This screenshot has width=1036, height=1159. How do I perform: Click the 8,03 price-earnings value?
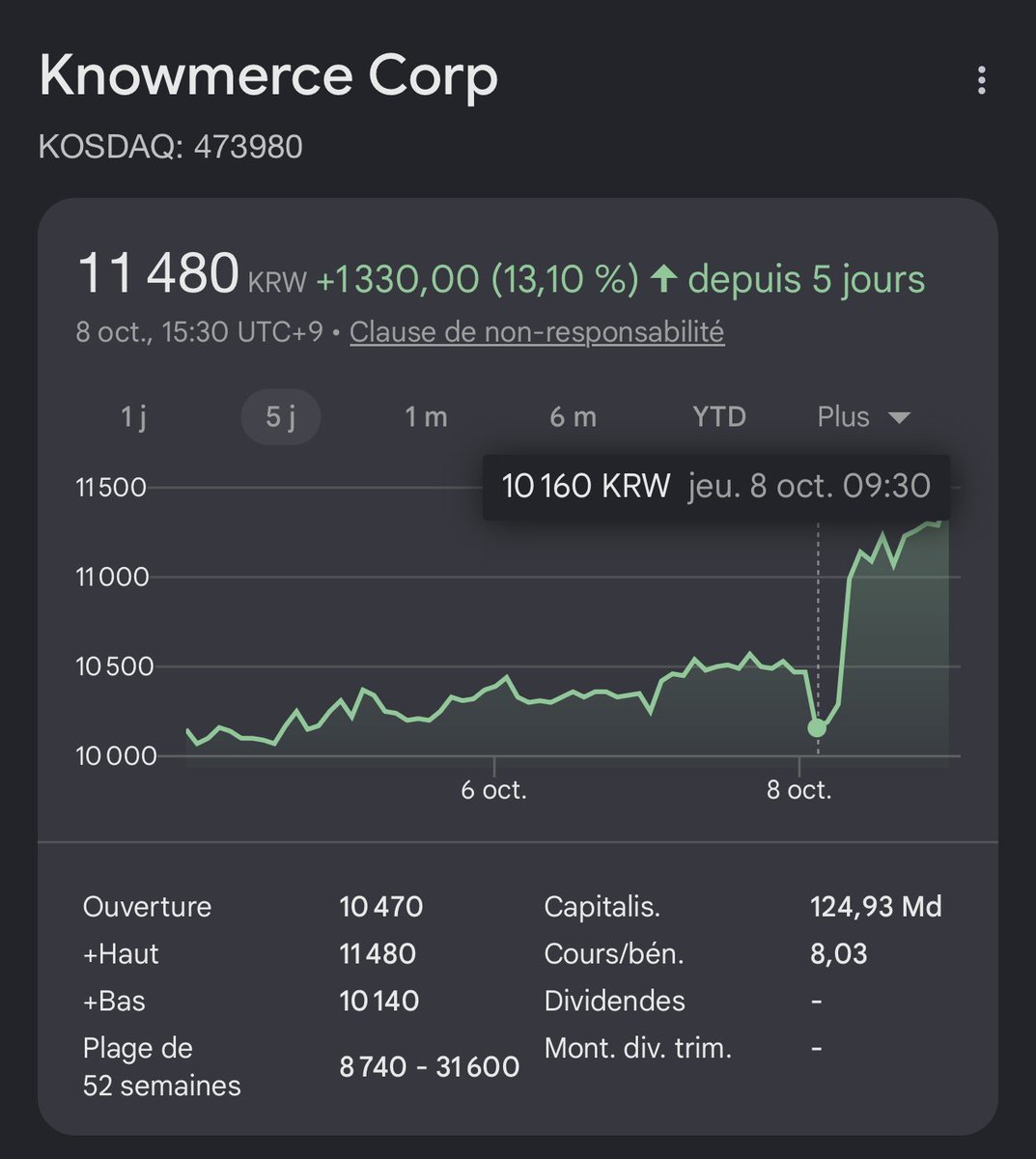coord(839,954)
